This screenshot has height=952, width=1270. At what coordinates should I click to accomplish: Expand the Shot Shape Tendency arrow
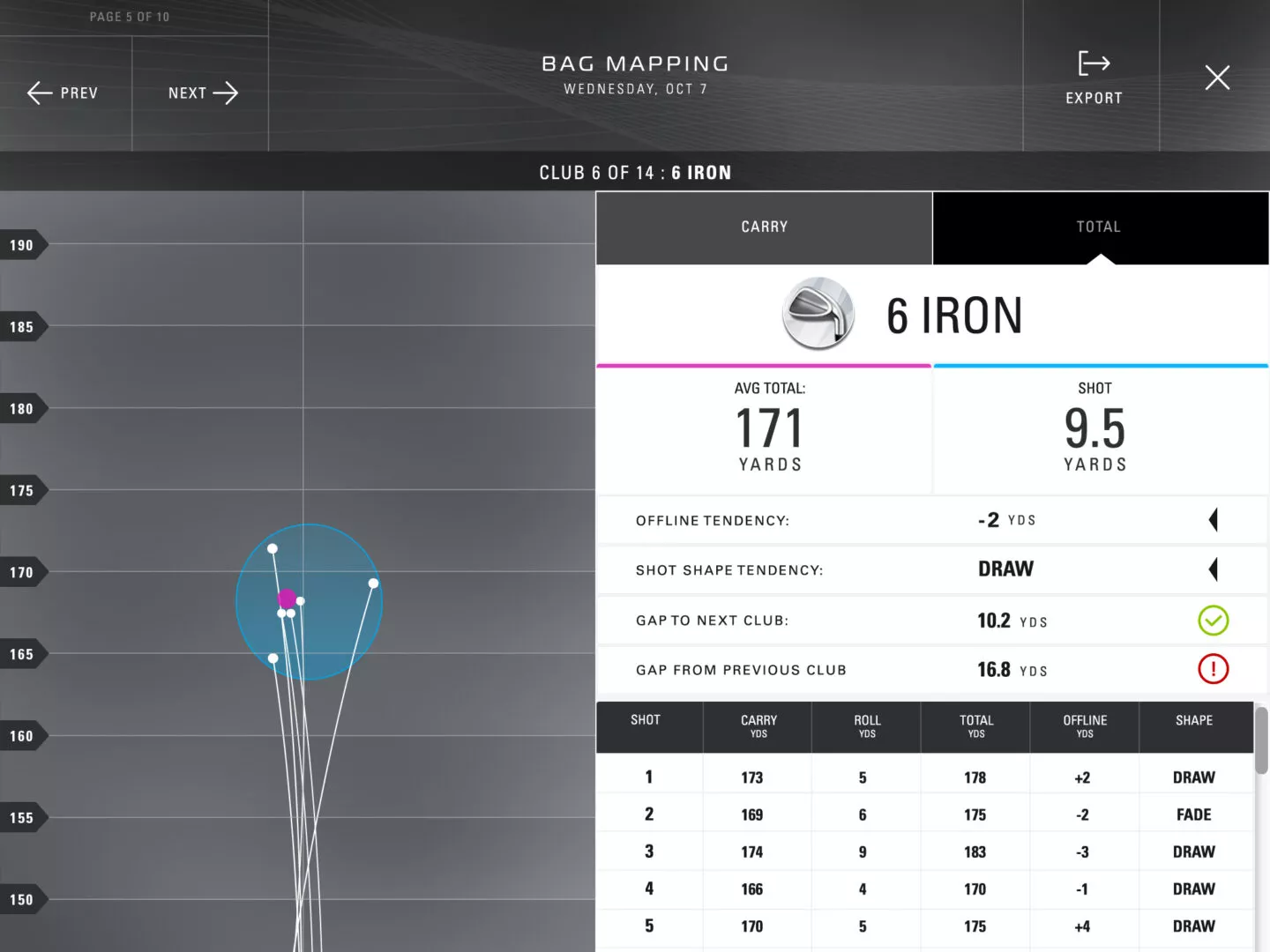1214,569
